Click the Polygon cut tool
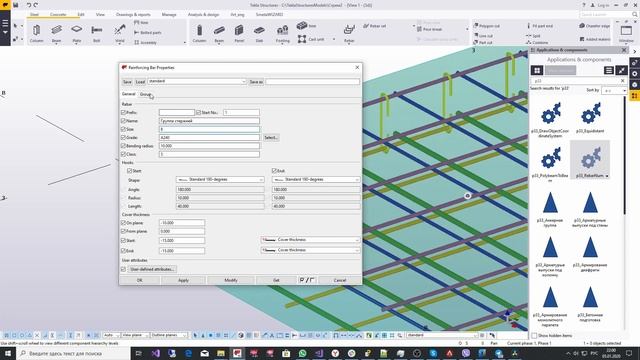The image size is (640, 360). 487,26
